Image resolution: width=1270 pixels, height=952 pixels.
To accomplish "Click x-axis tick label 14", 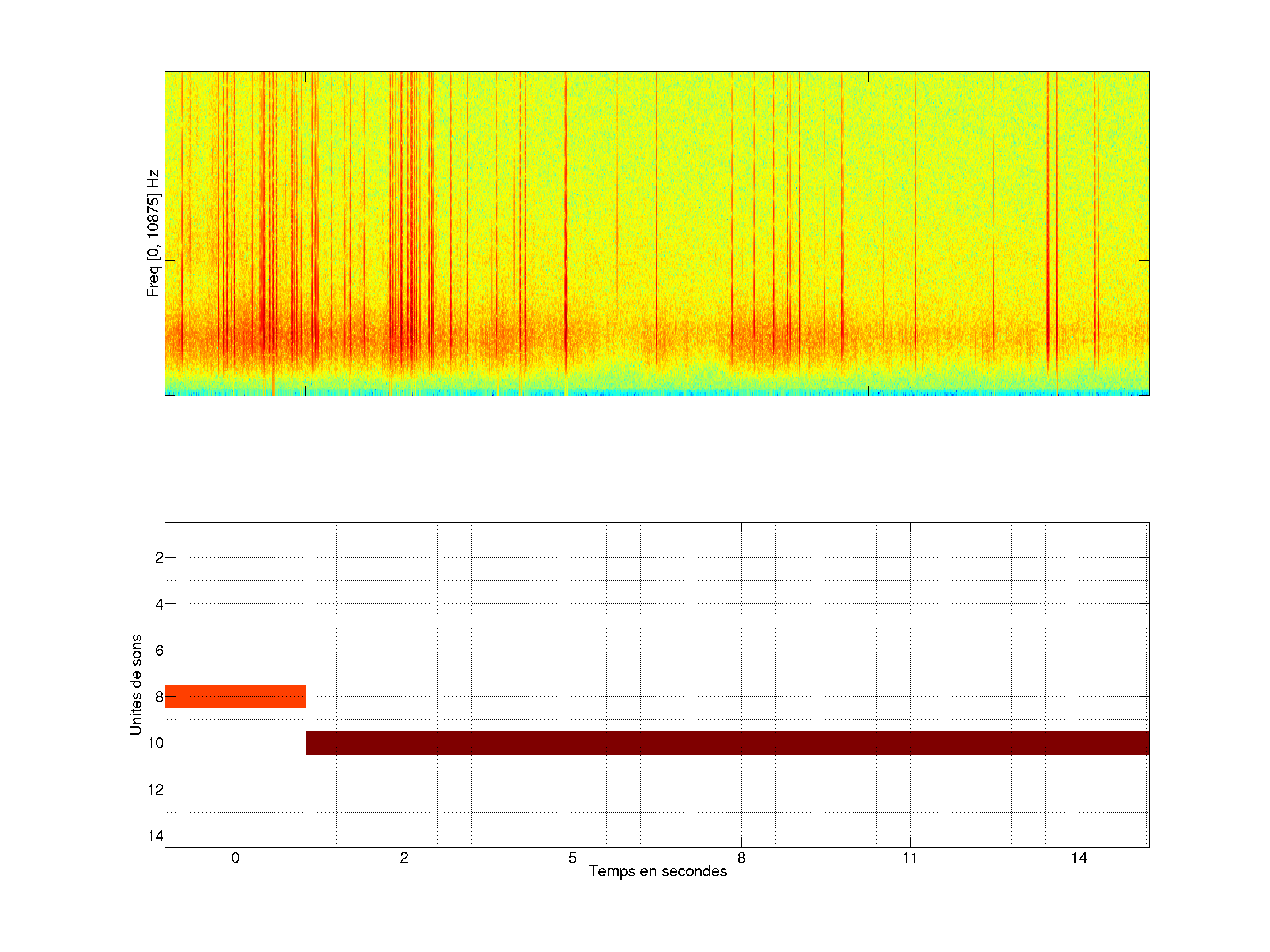I will pos(1079,858).
